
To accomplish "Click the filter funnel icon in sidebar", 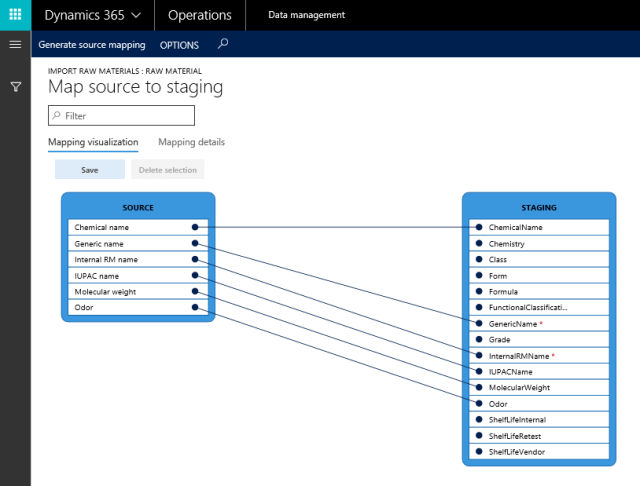I will tap(15, 87).
